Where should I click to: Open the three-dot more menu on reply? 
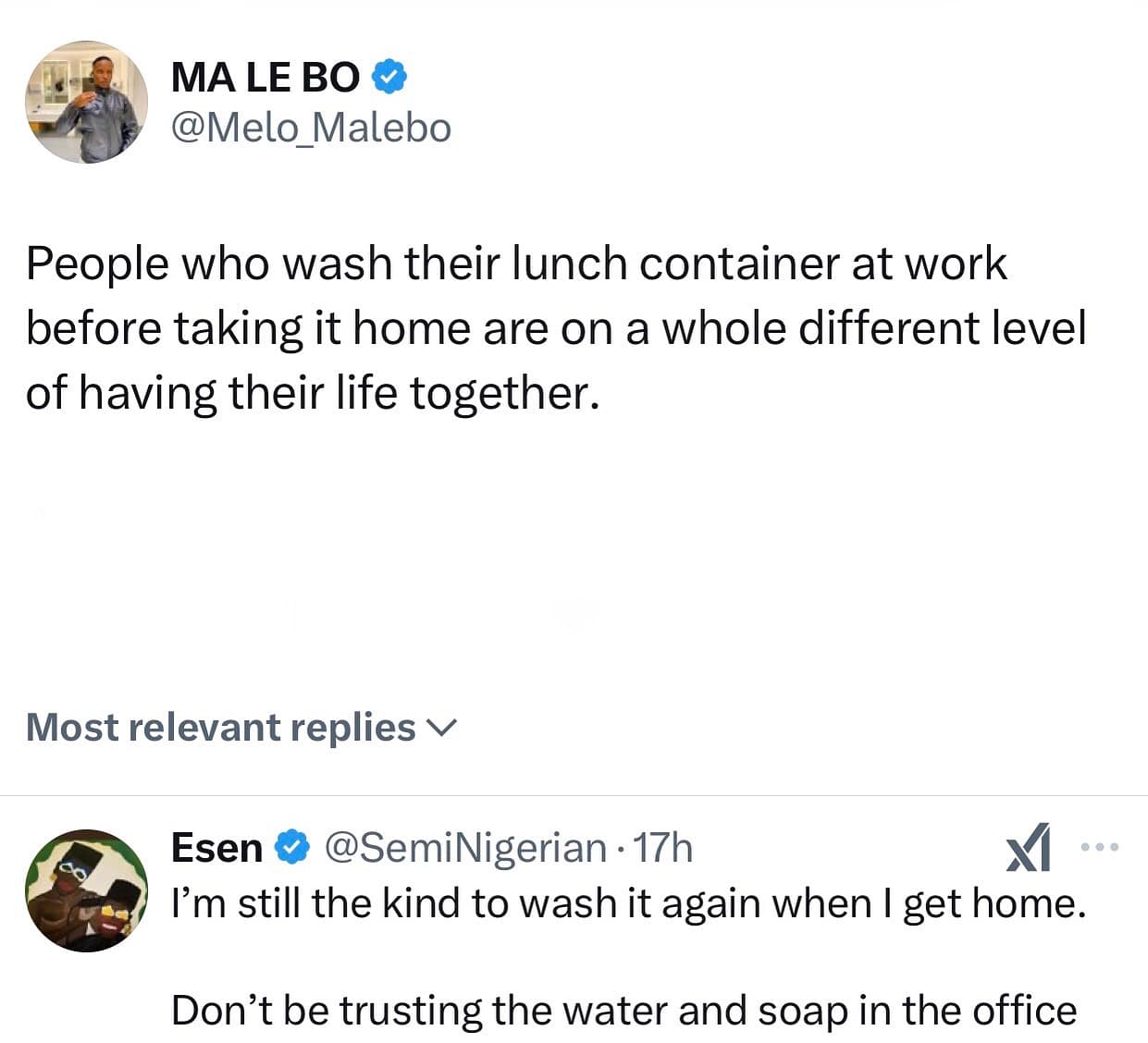coord(1100,846)
